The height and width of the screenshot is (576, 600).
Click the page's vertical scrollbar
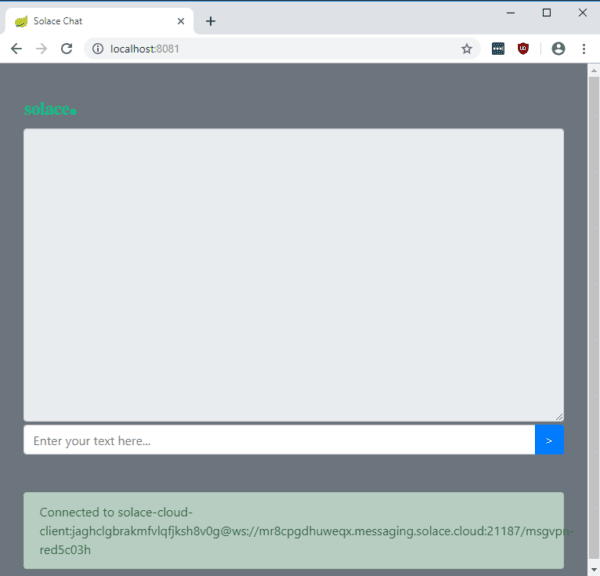(x=593, y=300)
